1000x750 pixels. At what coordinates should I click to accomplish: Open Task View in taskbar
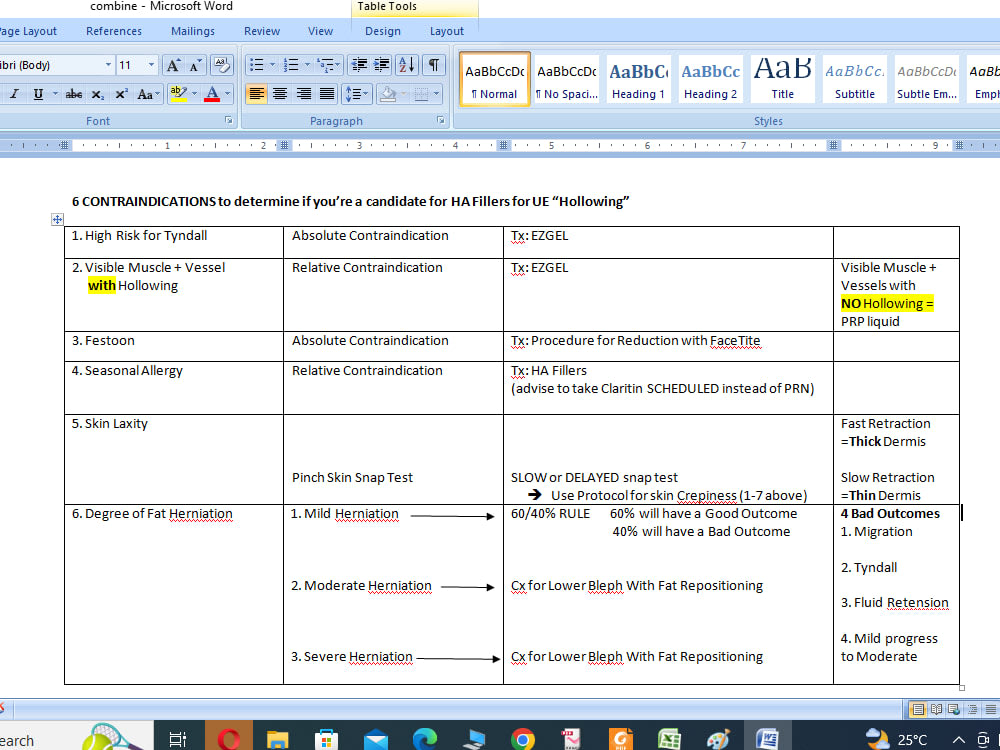point(178,740)
